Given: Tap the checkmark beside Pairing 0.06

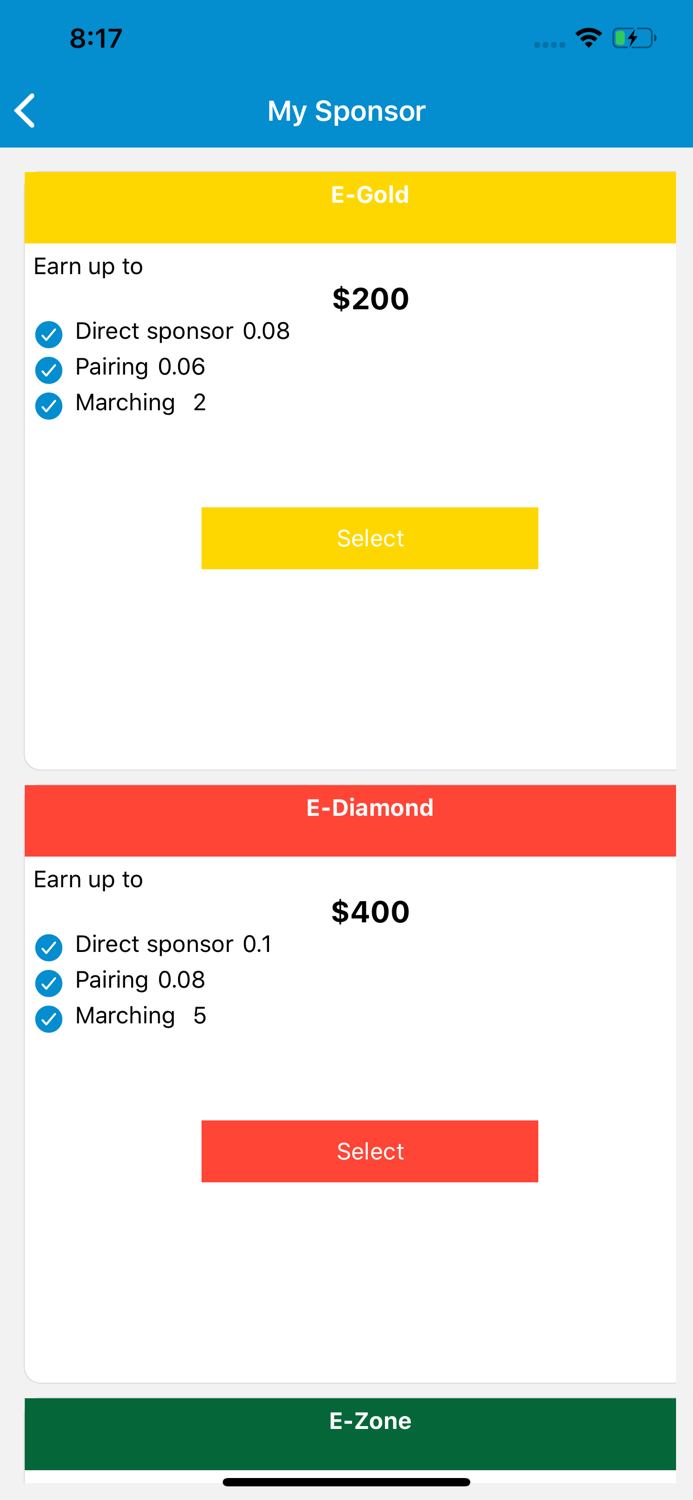Looking at the screenshot, I should (48, 370).
